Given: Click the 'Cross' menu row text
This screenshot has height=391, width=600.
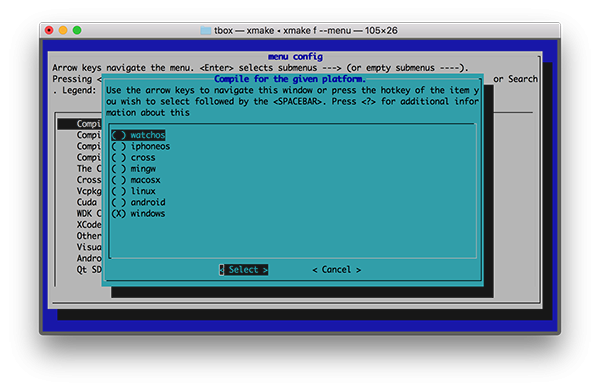Looking at the screenshot, I should 89,180.
